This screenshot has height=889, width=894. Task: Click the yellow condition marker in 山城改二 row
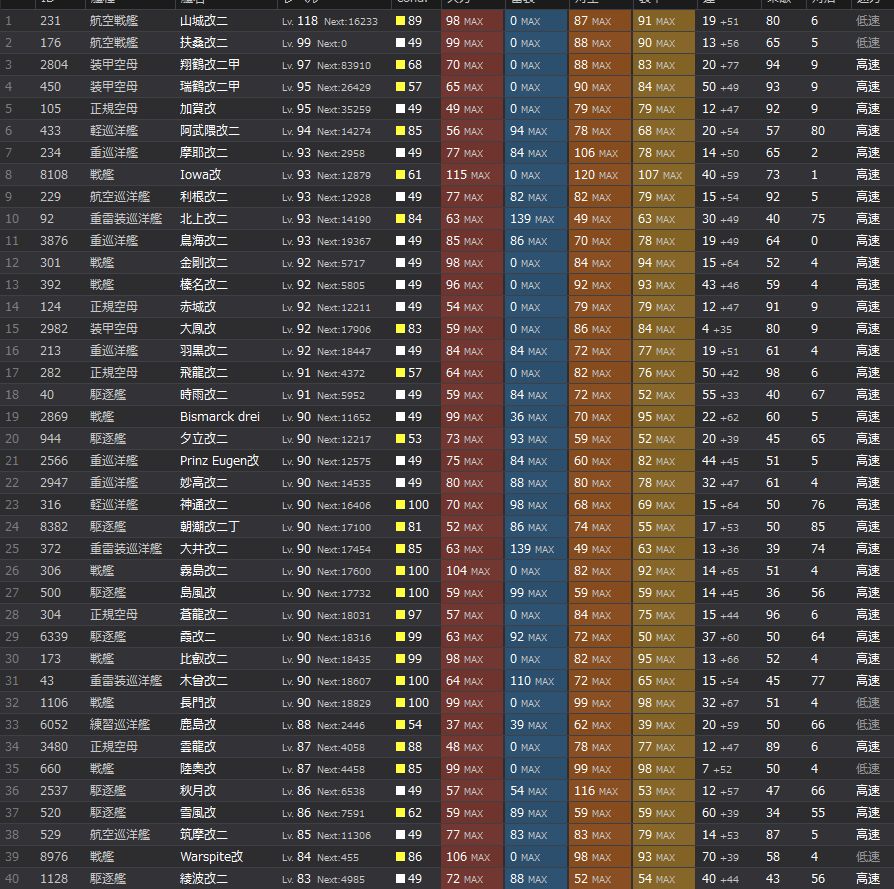point(400,21)
